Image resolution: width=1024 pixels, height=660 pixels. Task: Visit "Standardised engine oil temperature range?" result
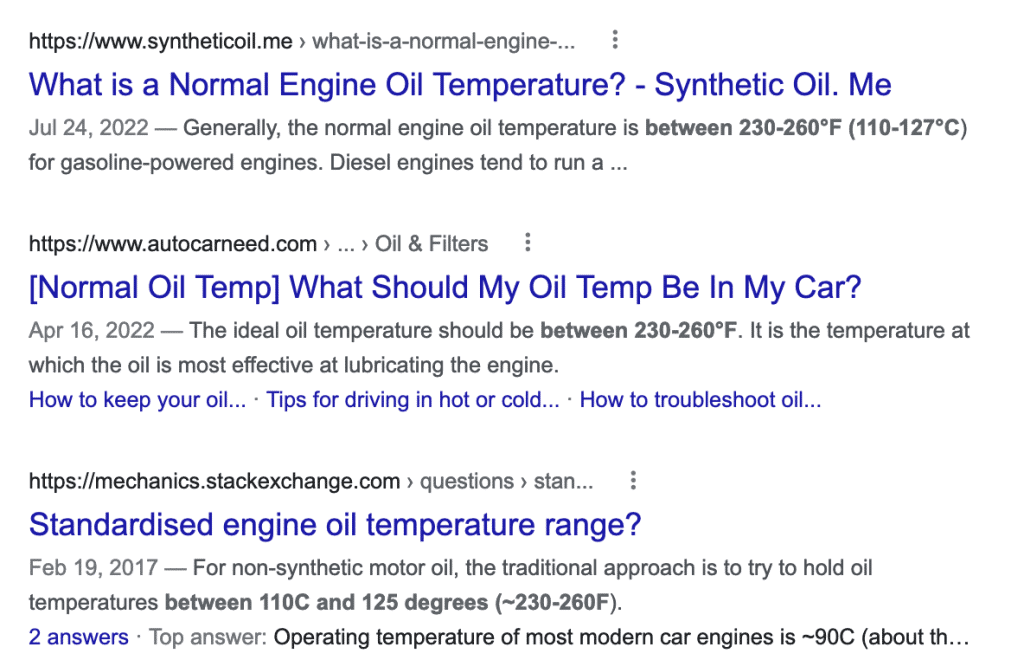click(335, 524)
